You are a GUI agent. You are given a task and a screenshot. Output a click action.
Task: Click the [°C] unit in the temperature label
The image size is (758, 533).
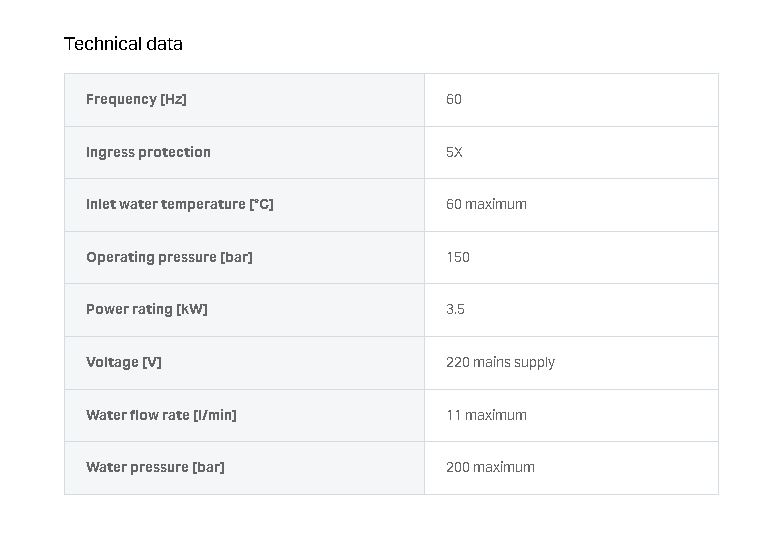point(261,204)
